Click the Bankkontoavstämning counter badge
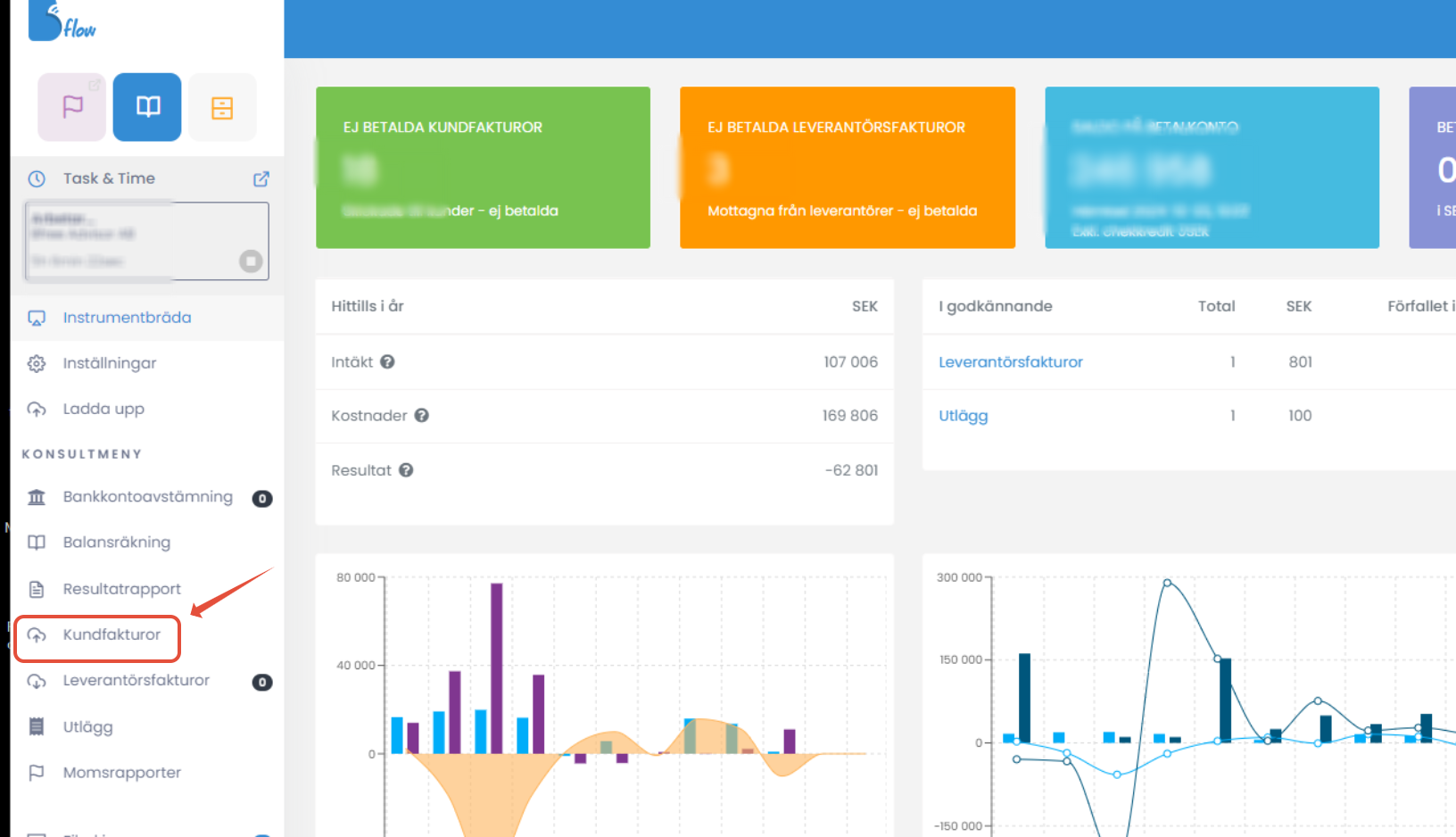Image resolution: width=1456 pixels, height=837 pixels. (x=261, y=499)
